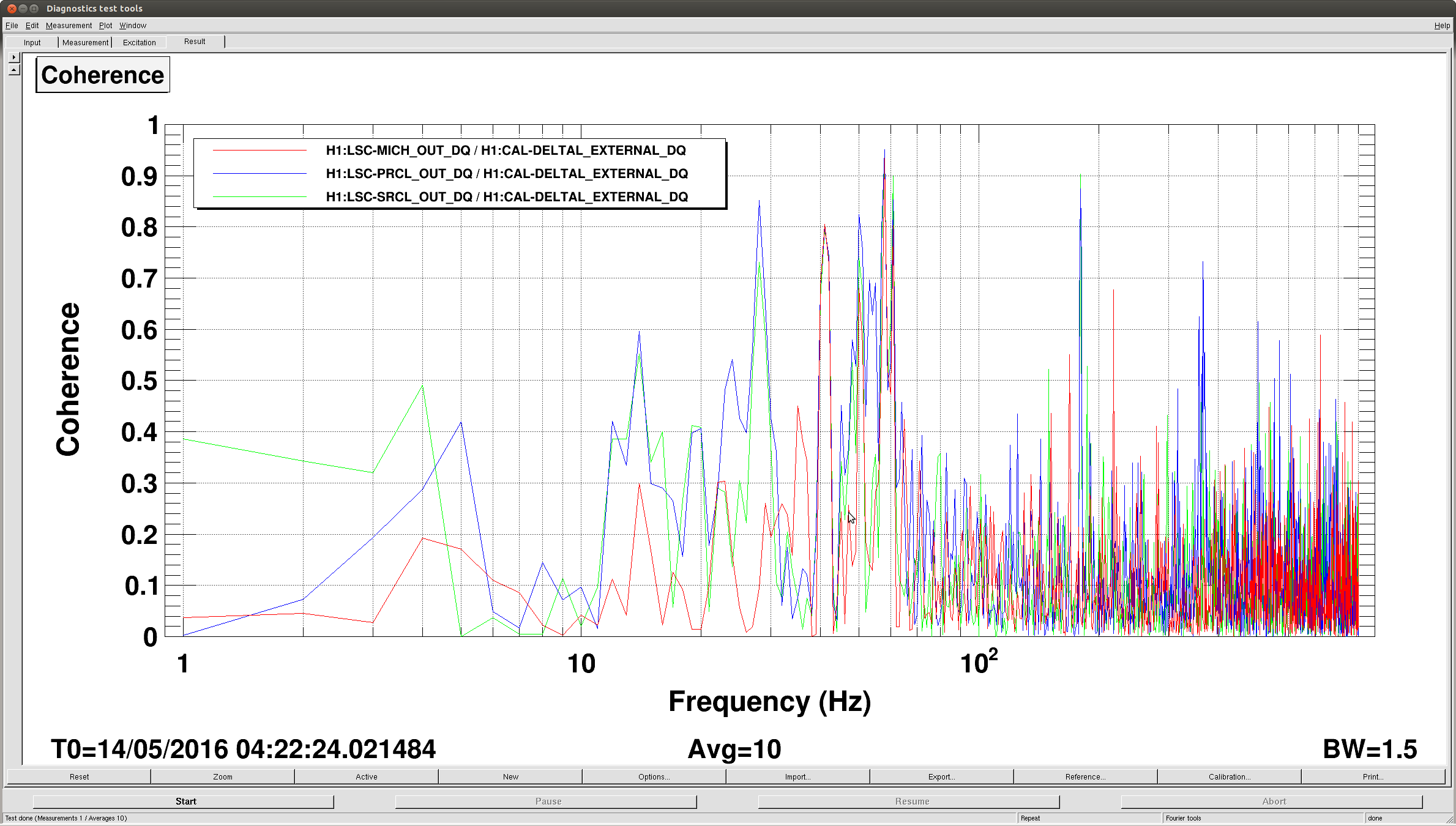
Task: Click the New plot button
Action: [x=510, y=776]
